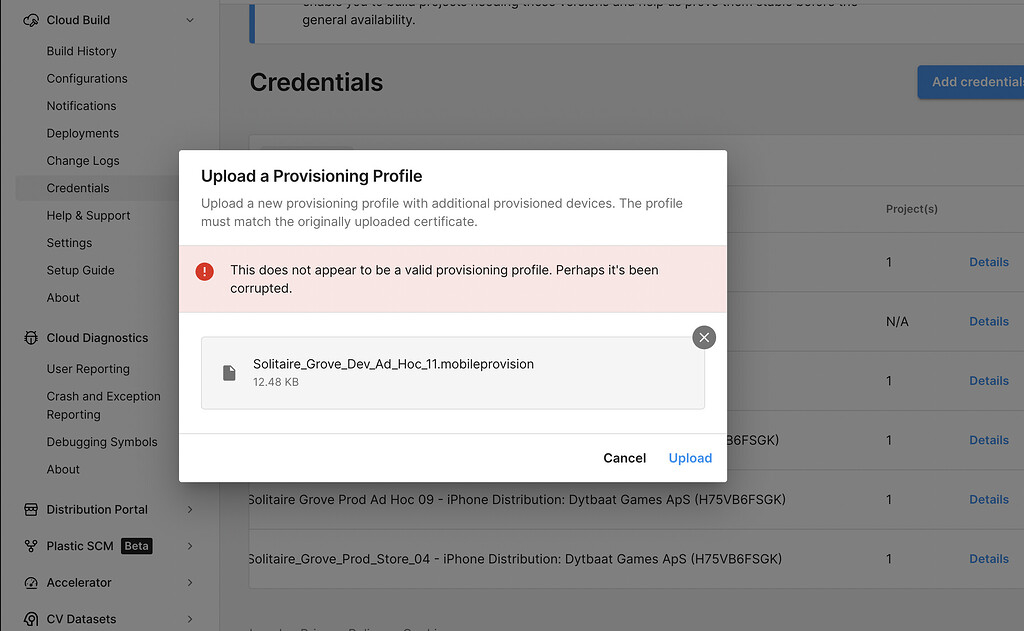
Task: Click the Cloud Build icon in sidebar
Action: tap(31, 20)
